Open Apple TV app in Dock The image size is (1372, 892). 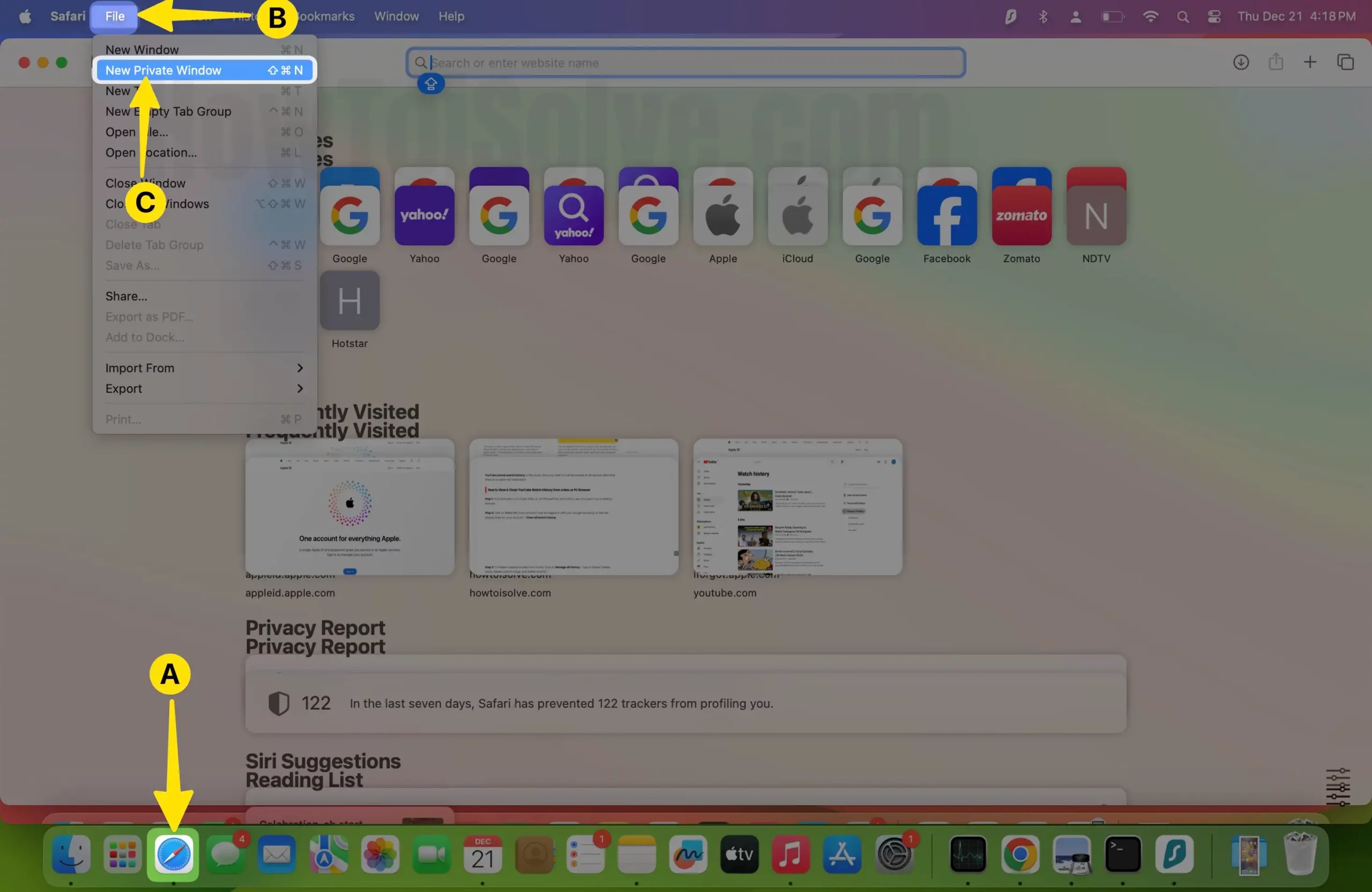pyautogui.click(x=739, y=854)
